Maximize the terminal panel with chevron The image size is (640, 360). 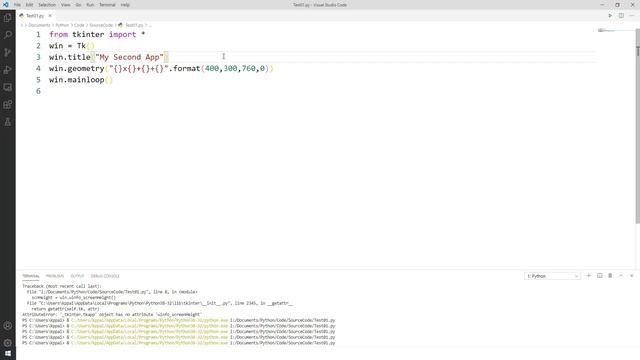621,276
